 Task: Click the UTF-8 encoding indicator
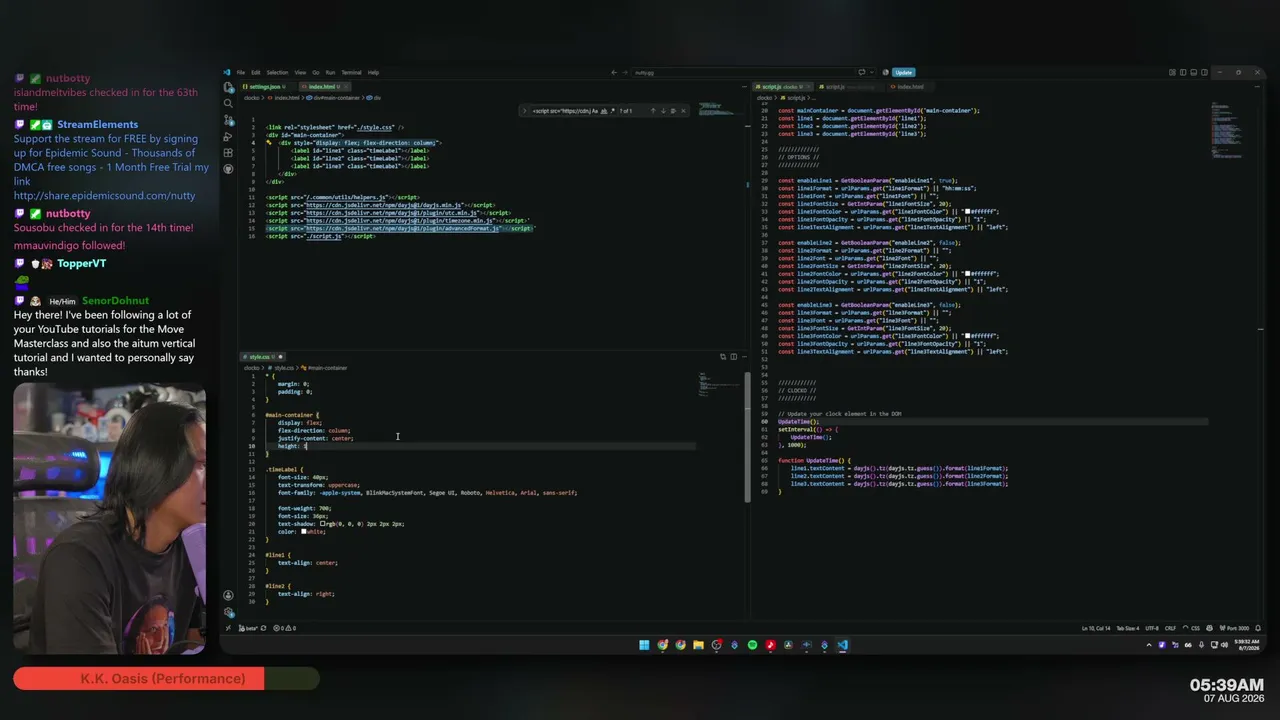tap(1152, 628)
